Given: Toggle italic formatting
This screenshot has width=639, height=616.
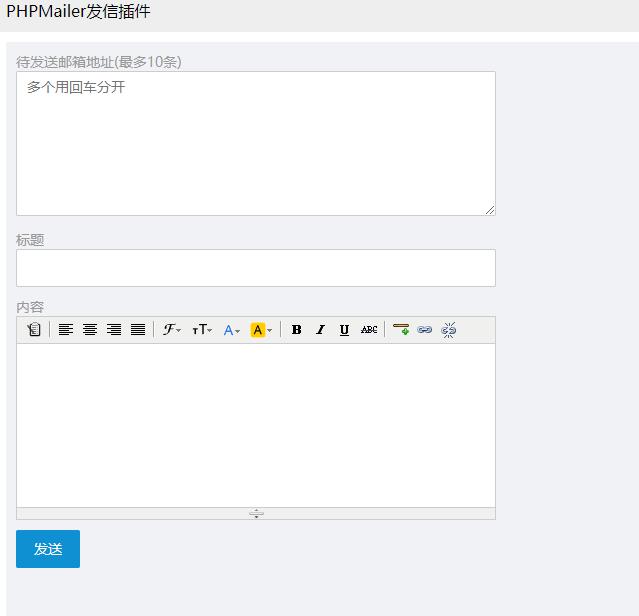Looking at the screenshot, I should 320,329.
